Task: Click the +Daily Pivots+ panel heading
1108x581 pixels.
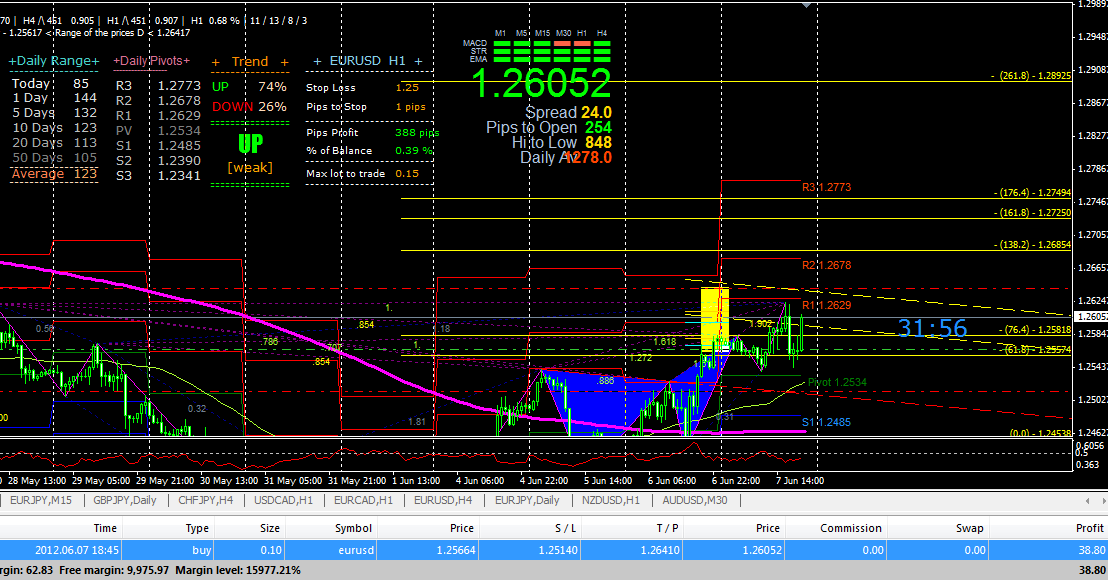Action: tap(151, 61)
